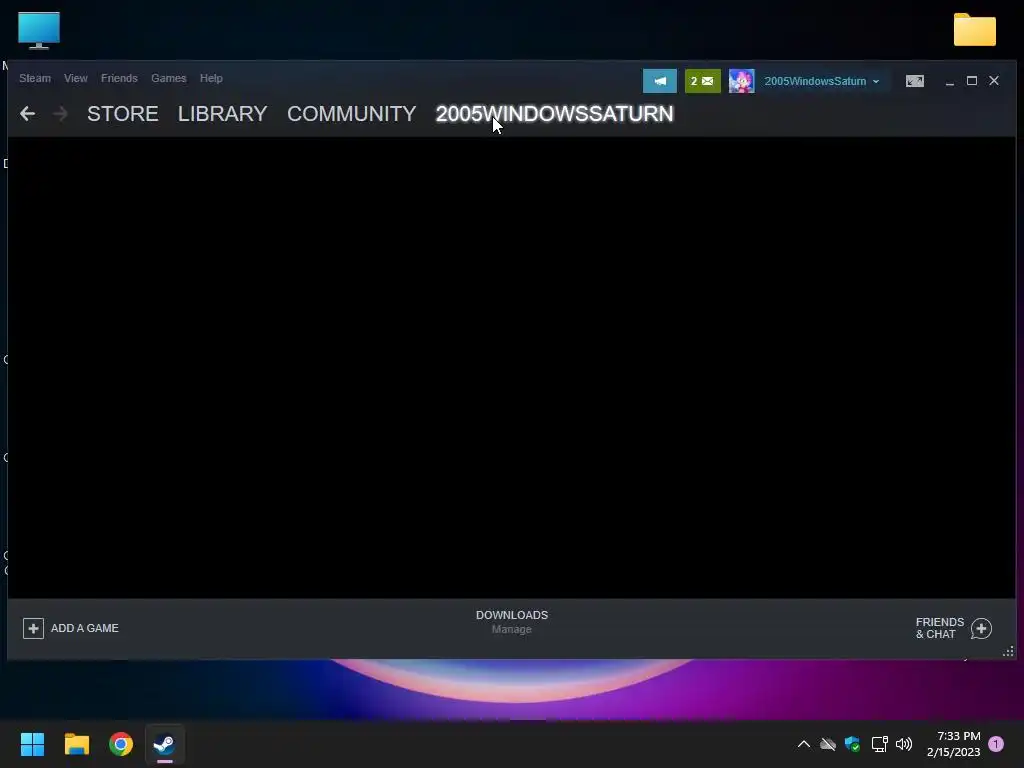This screenshot has width=1024, height=768.
Task: Open the 2 new messages inbox
Action: click(x=703, y=81)
